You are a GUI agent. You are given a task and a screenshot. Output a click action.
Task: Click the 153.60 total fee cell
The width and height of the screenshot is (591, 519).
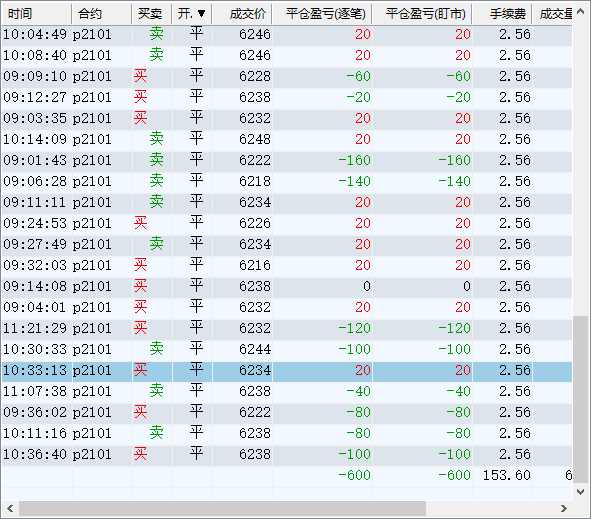coord(507,475)
